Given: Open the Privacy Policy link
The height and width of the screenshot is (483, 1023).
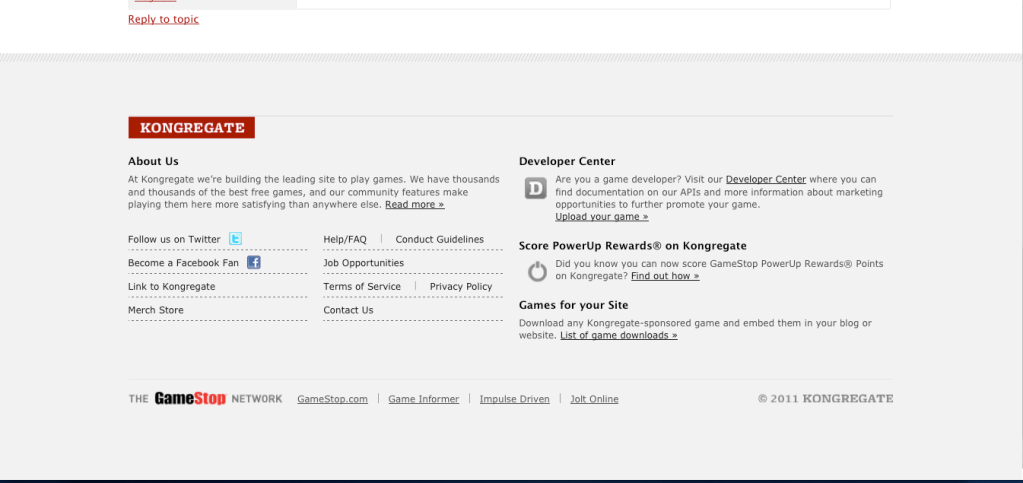Looking at the screenshot, I should 461,287.
